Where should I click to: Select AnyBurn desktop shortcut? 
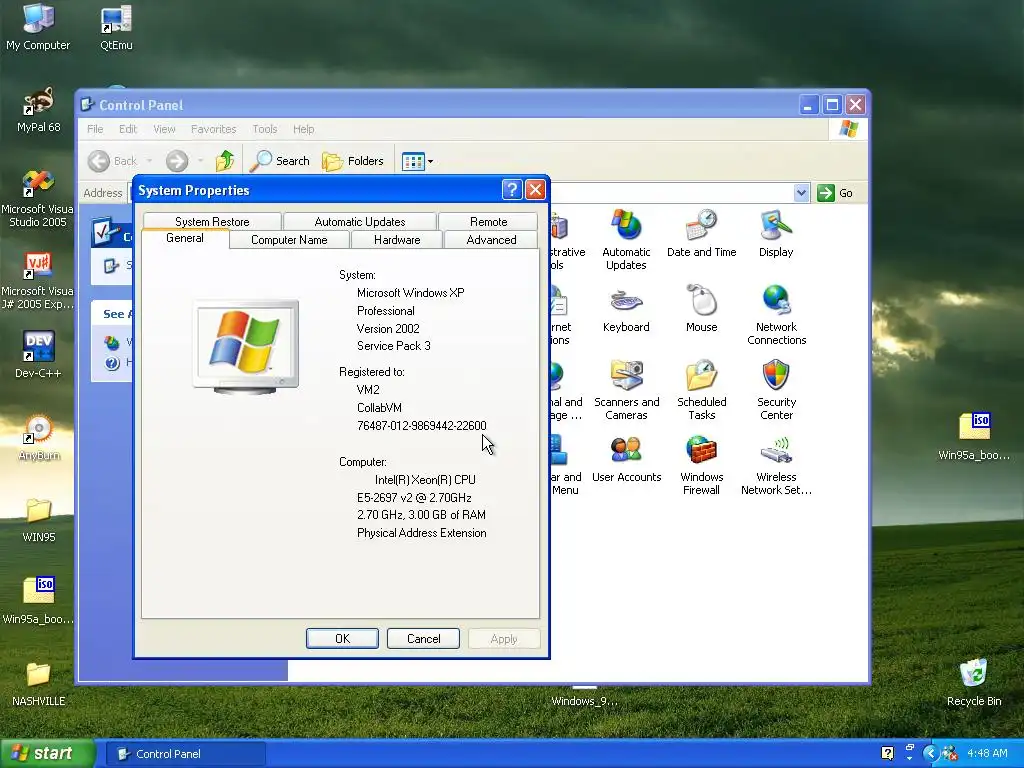[x=39, y=438]
